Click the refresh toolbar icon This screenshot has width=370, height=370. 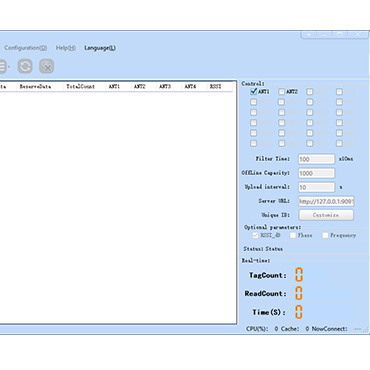click(x=25, y=66)
